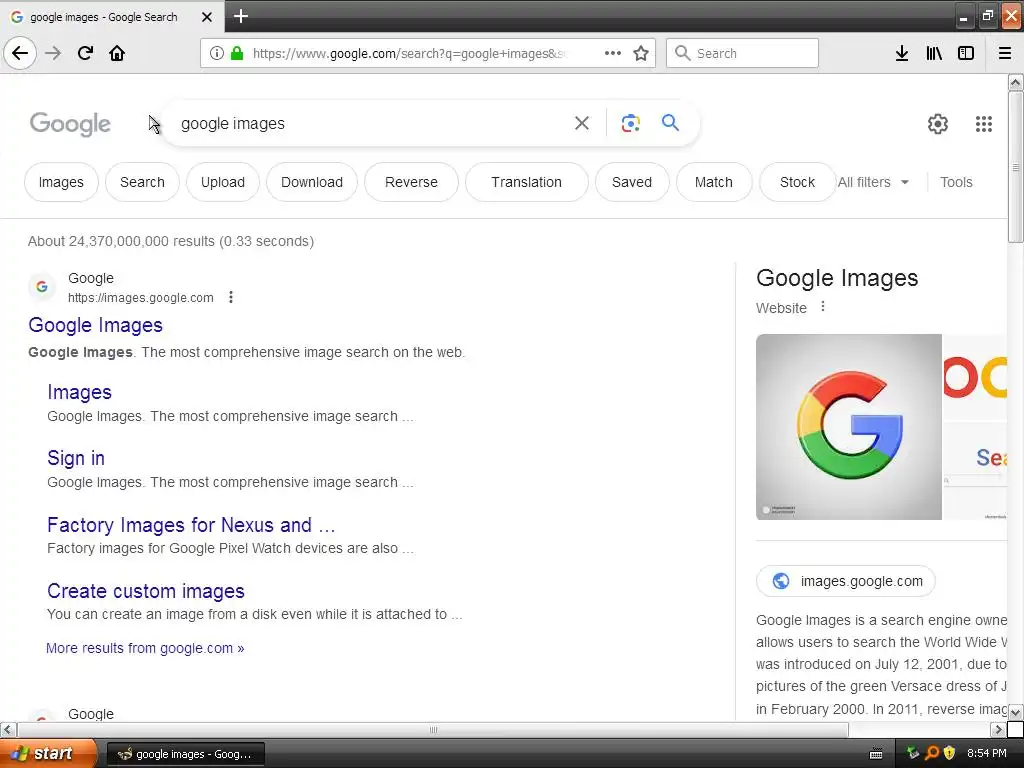View the secure connection padlock

tap(237, 54)
